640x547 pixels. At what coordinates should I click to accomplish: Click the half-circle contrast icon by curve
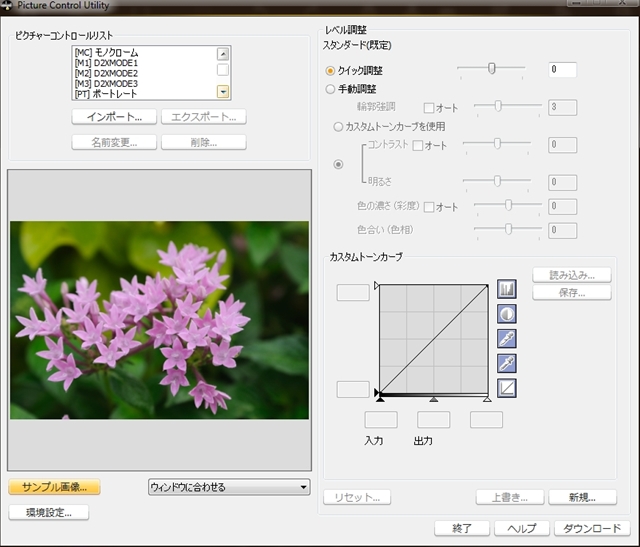click(506, 314)
